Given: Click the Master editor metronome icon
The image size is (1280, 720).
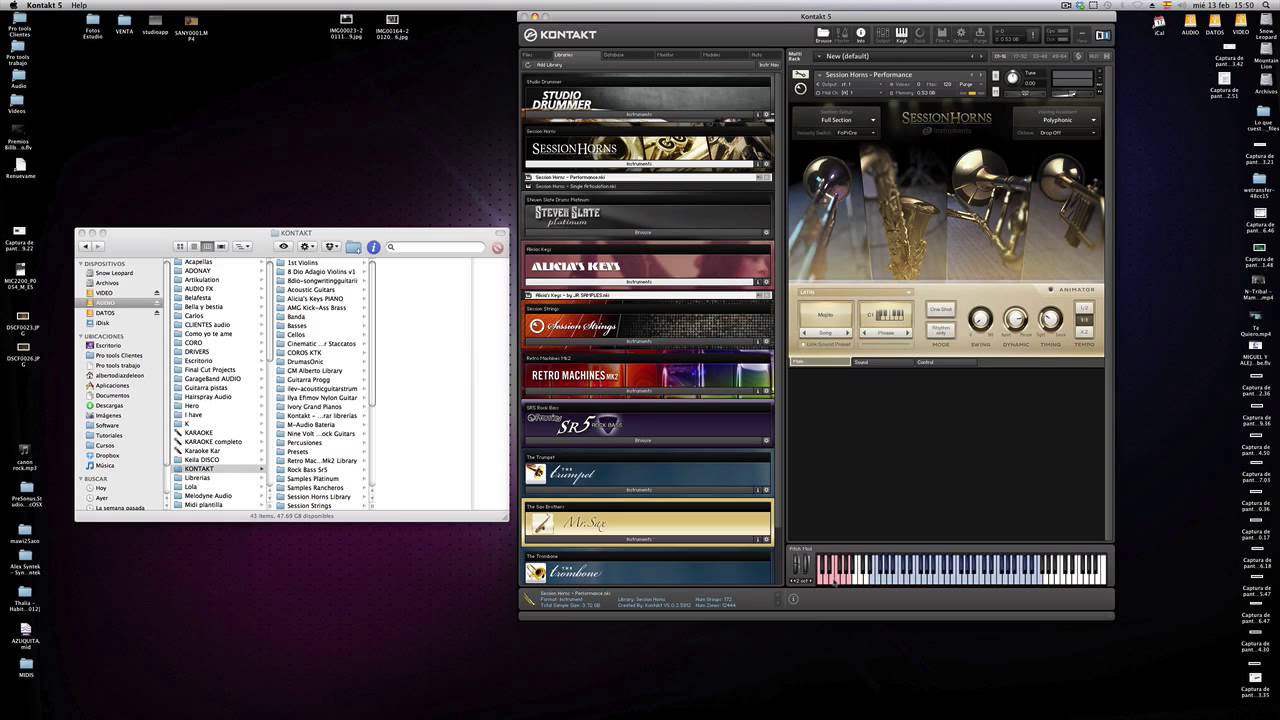Looking at the screenshot, I should coord(842,33).
